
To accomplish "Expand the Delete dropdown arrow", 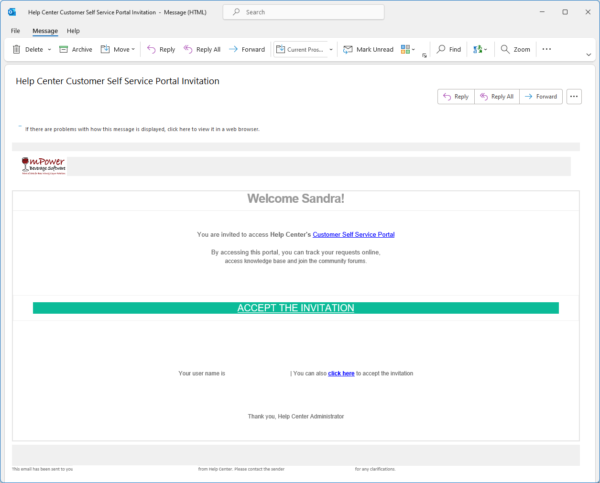I will pos(49,49).
